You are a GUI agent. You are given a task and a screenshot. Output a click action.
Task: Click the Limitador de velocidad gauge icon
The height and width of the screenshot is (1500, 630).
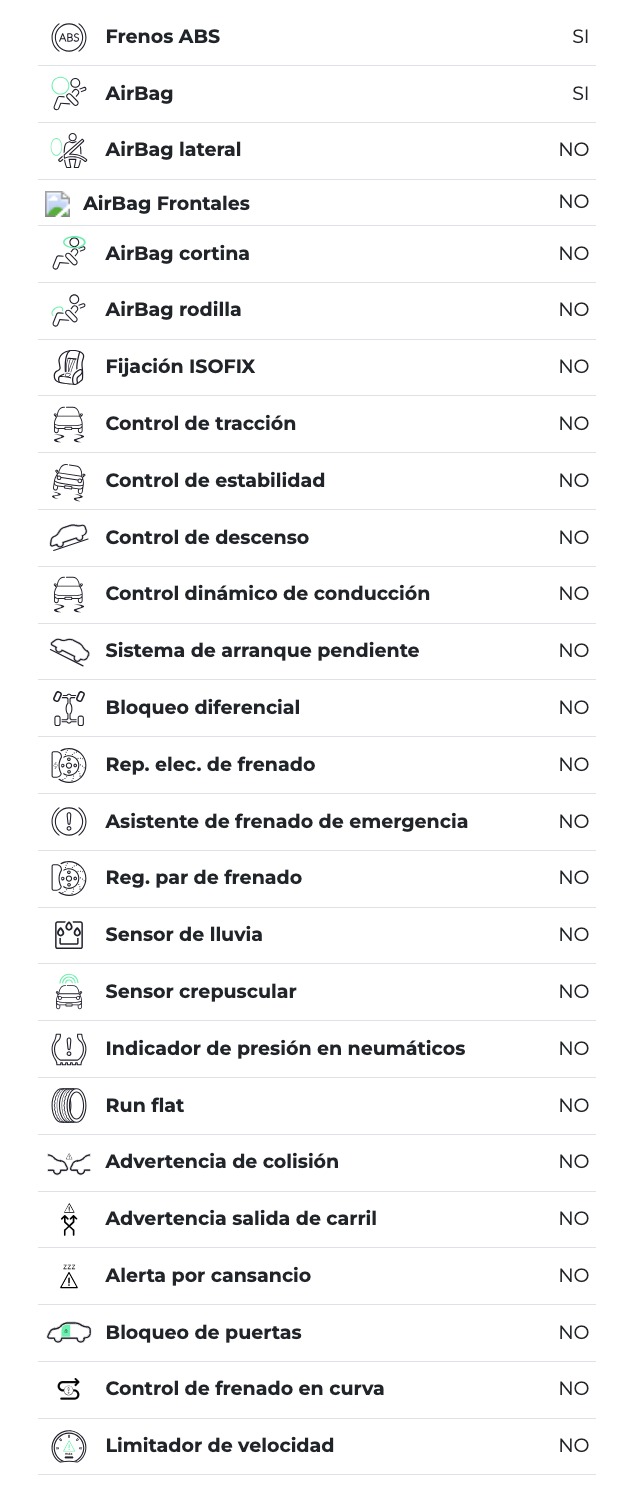(x=68, y=1446)
